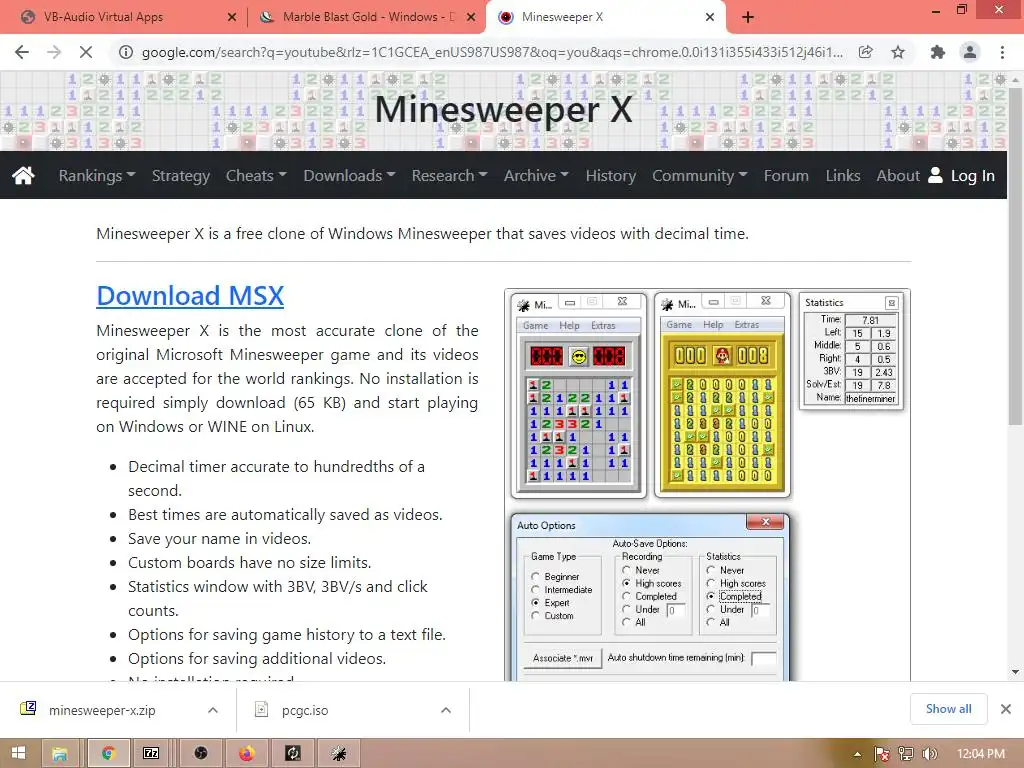Open the pcgc.iso download
Viewport: 1024px width, 768px height.
coord(305,710)
